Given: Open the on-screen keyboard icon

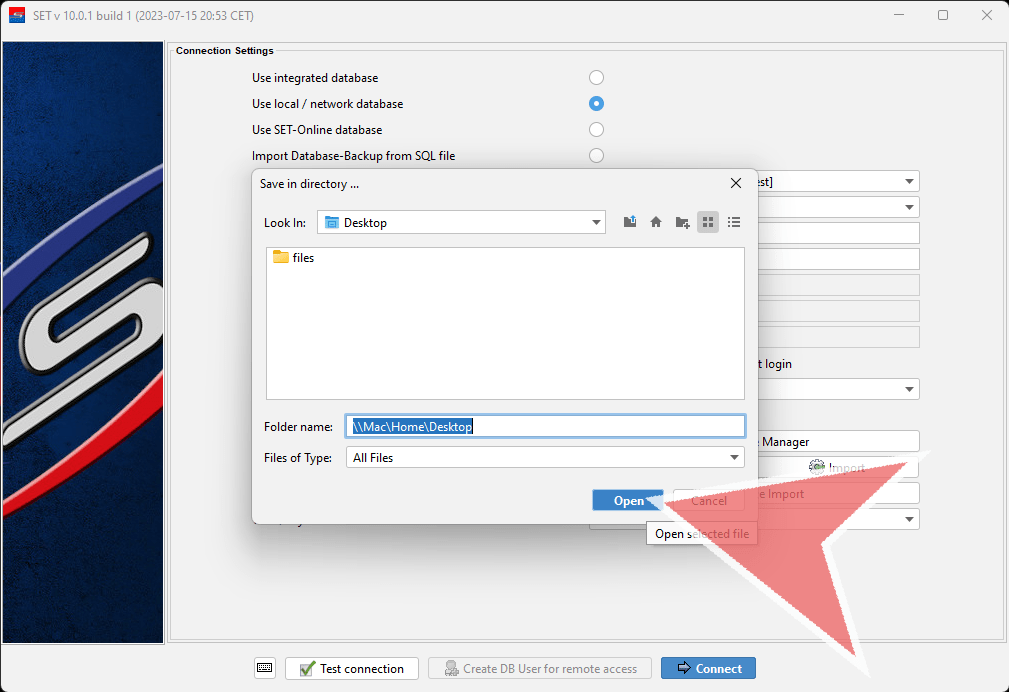Looking at the screenshot, I should click(x=264, y=668).
